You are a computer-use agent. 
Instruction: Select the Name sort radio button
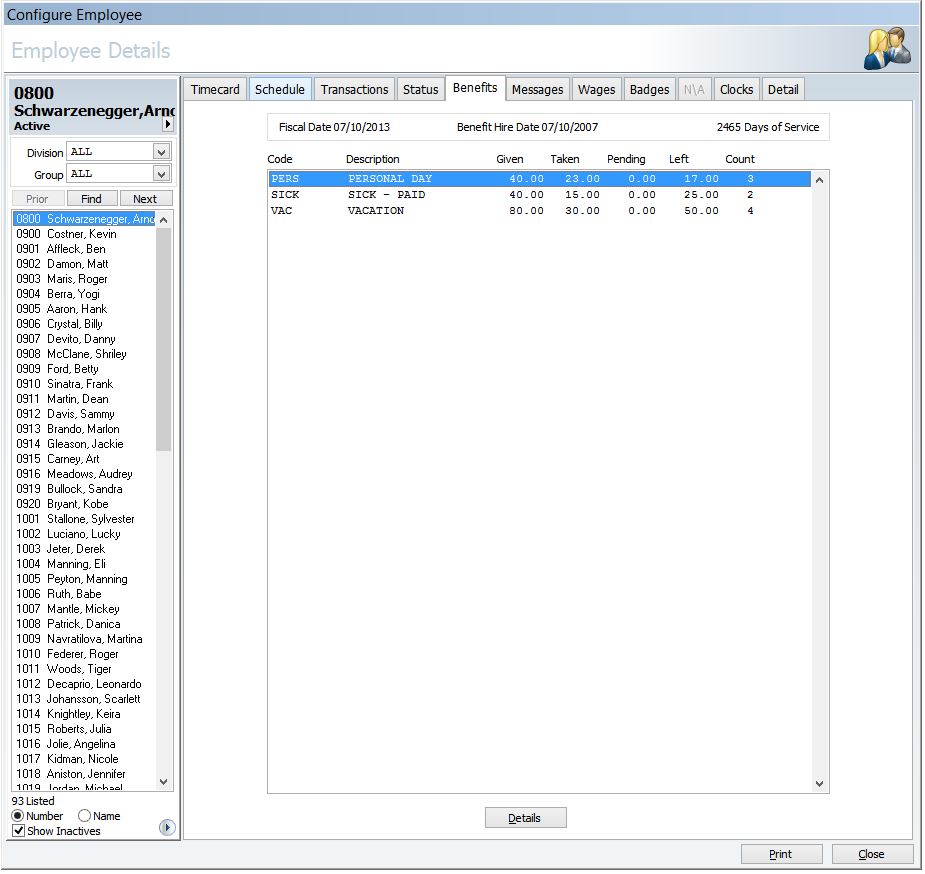coord(84,816)
